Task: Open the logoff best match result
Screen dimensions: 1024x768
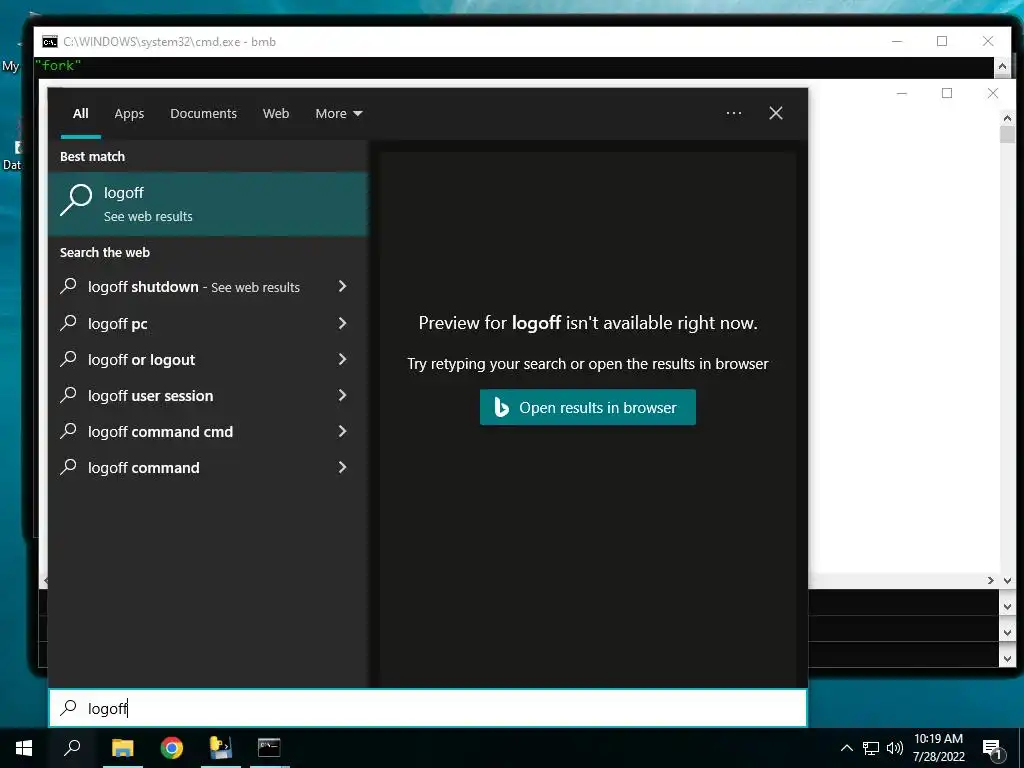Action: [x=208, y=204]
